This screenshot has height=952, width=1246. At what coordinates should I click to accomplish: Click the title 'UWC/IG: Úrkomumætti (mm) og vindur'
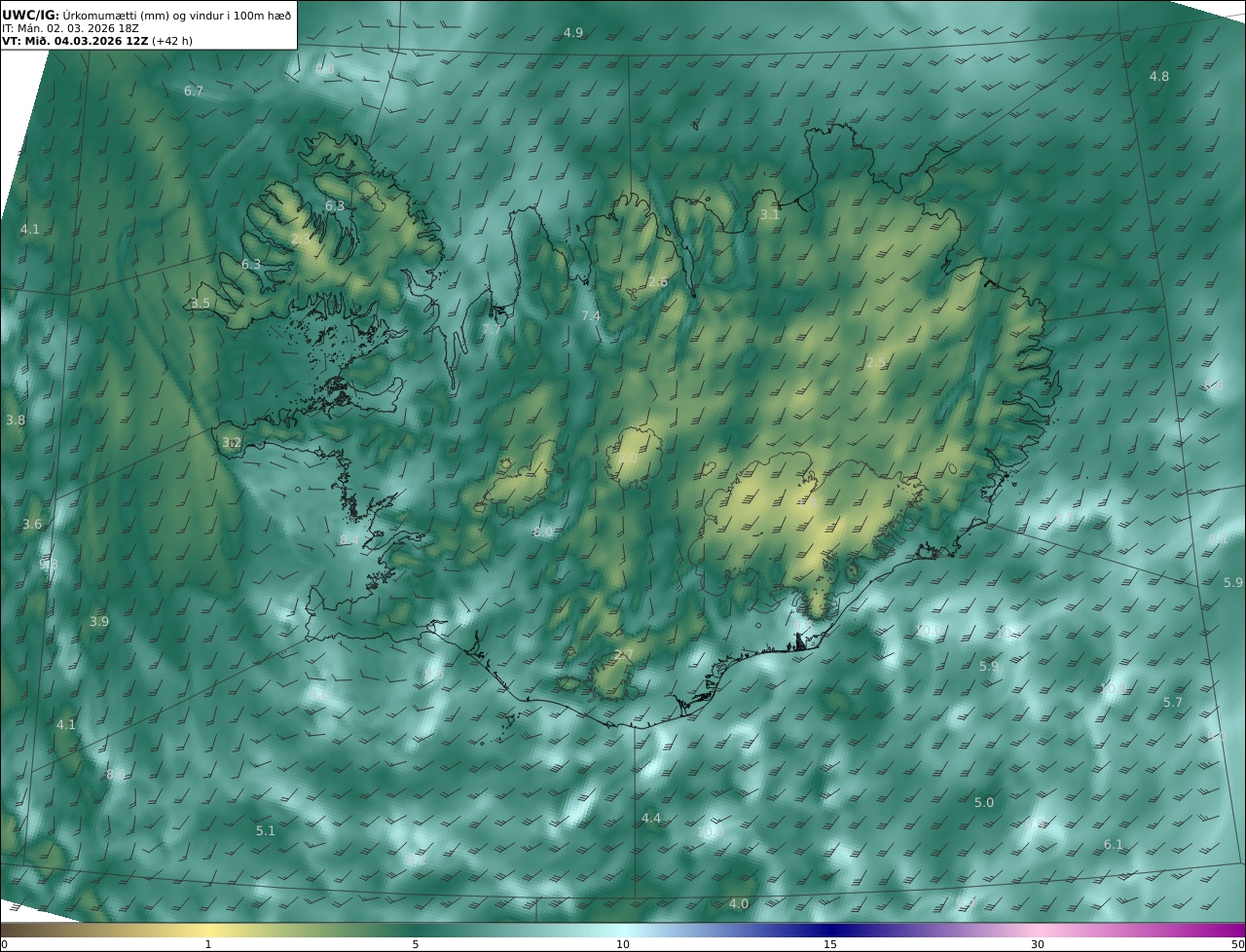[x=146, y=15]
